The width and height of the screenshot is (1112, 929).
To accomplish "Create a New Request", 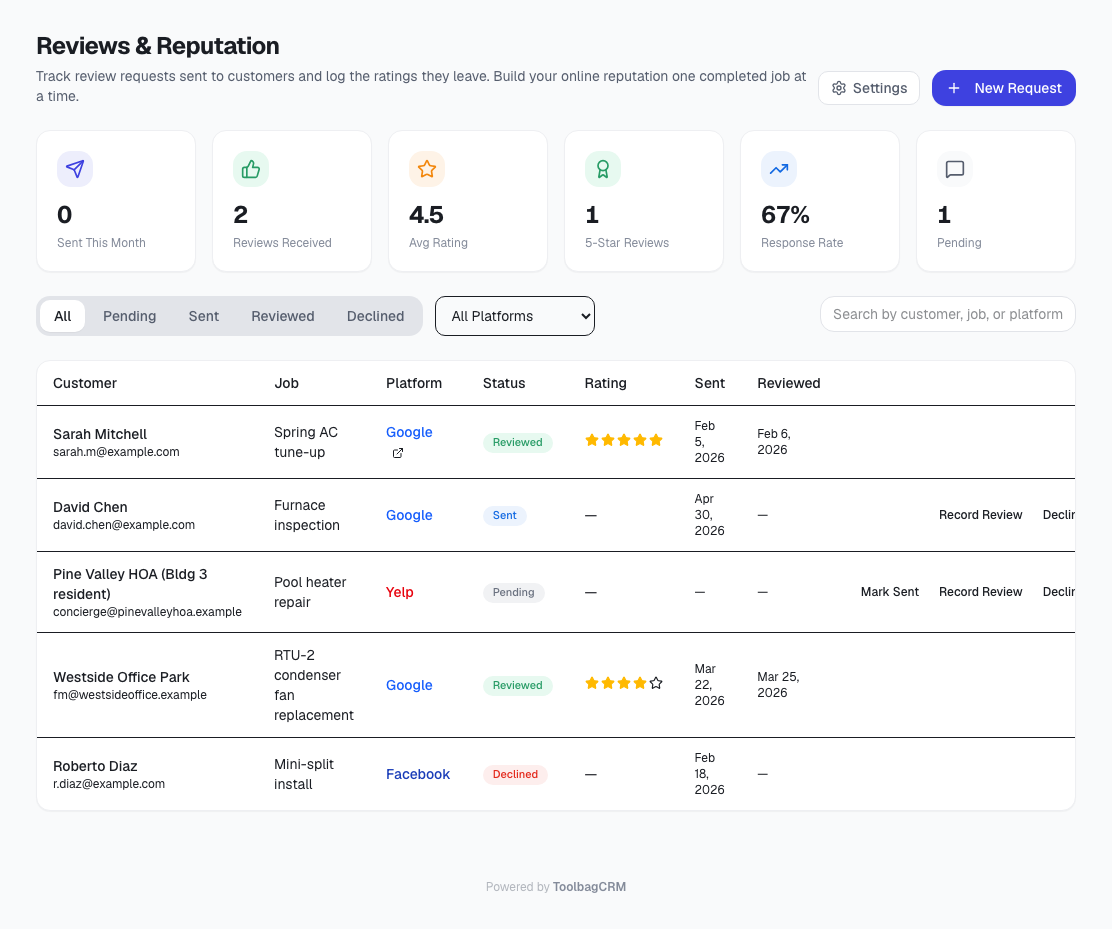I will 1003,88.
